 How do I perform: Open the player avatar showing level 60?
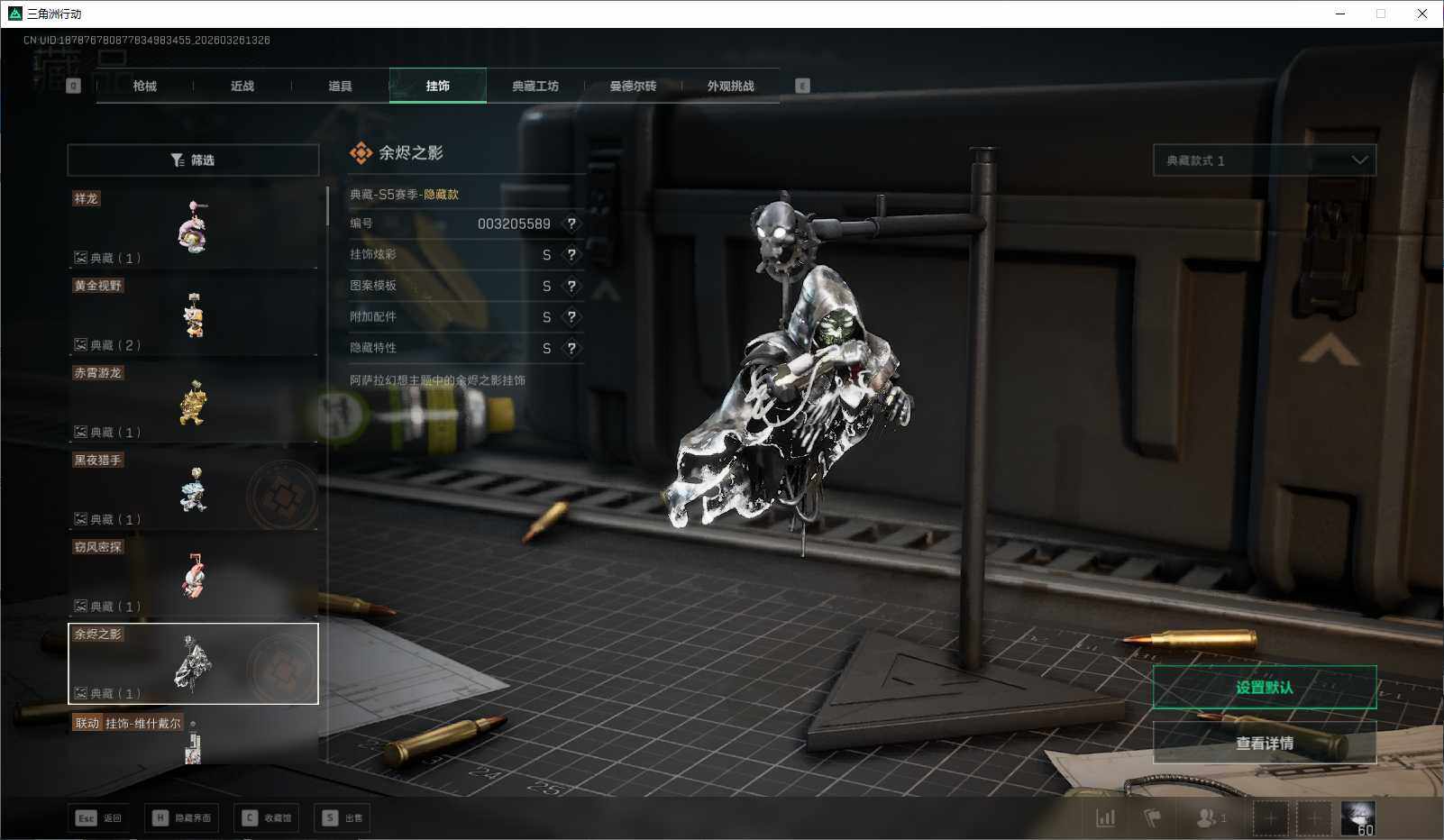point(1357,818)
